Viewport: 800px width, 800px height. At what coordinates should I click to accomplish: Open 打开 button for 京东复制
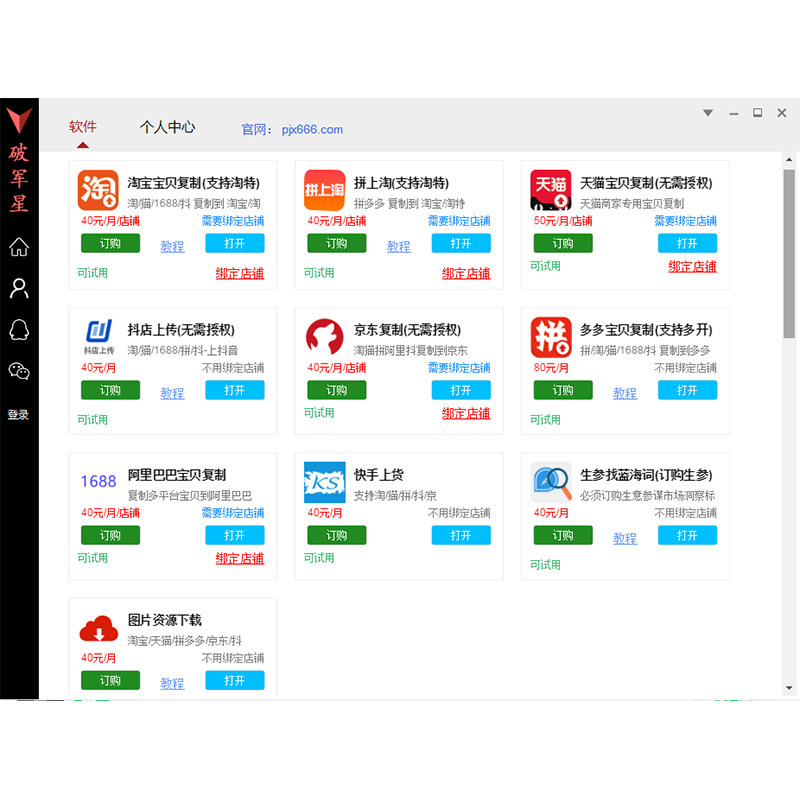[461, 391]
